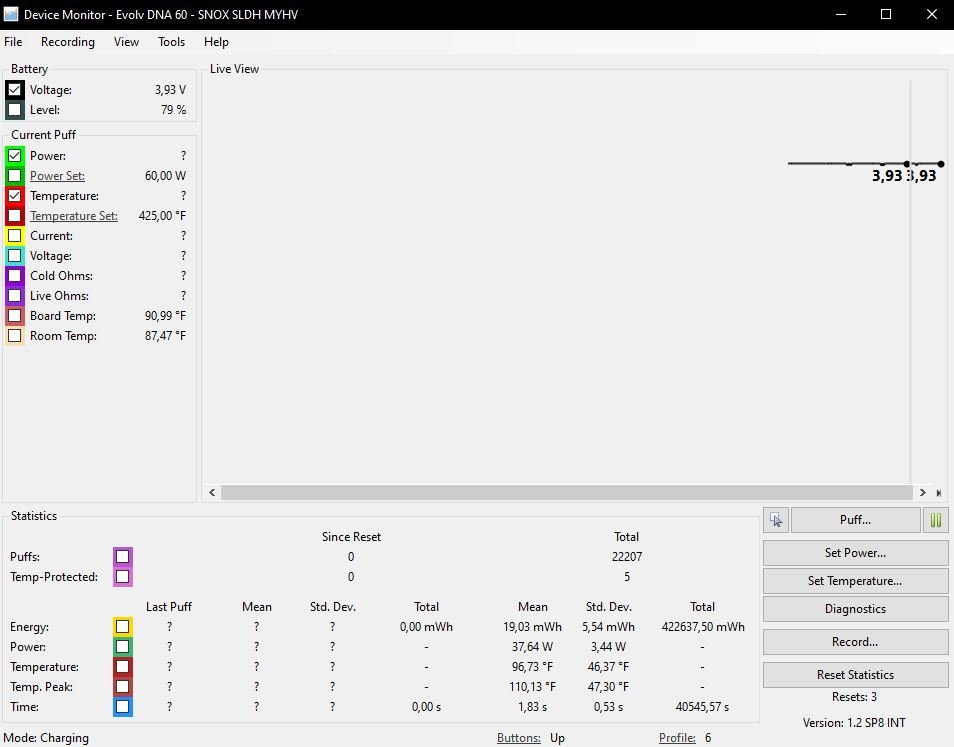This screenshot has width=954, height=747.
Task: Click the Temp. Peak mean 110,13 °F
Action: coord(532,687)
